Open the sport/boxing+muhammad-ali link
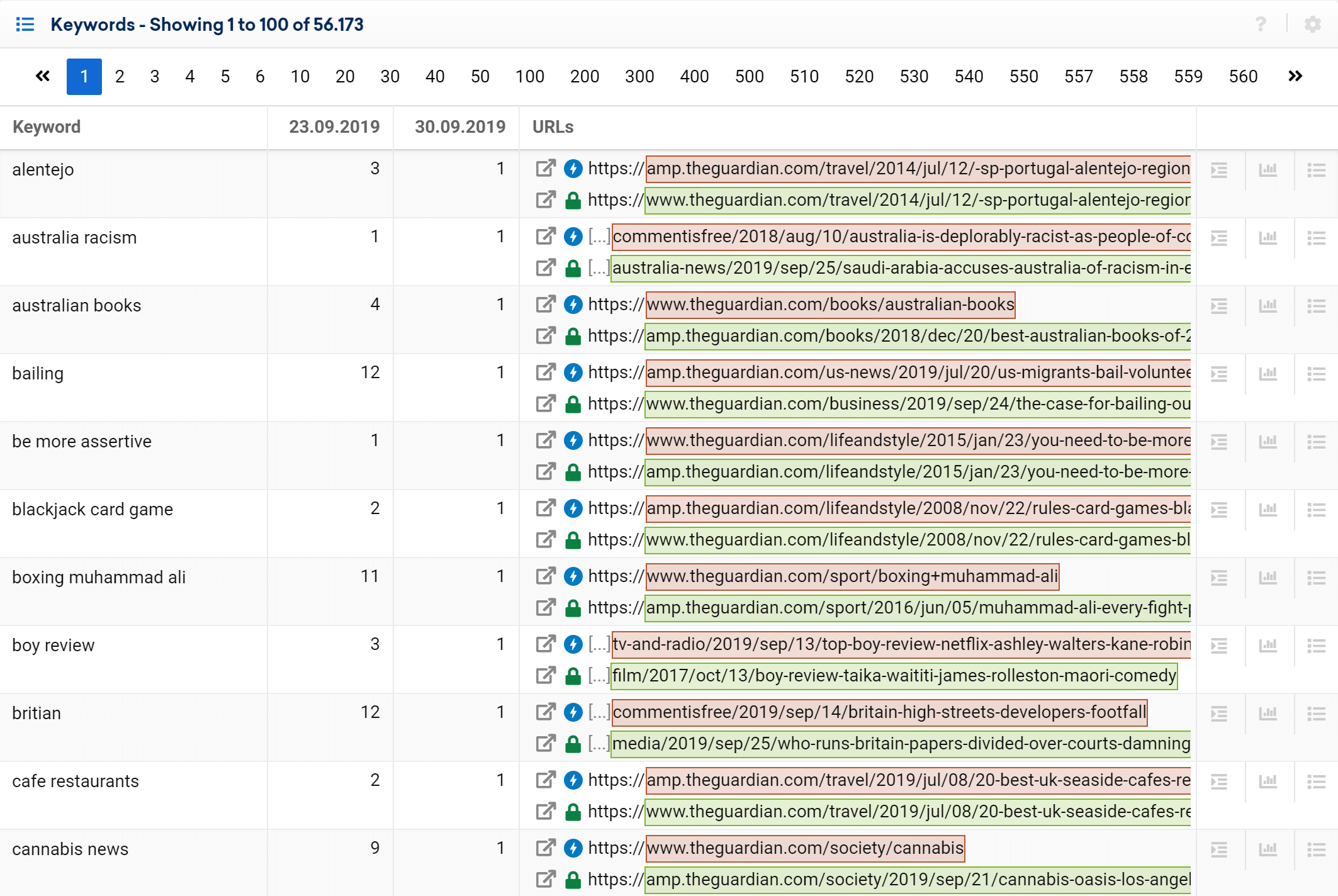 click(x=852, y=576)
